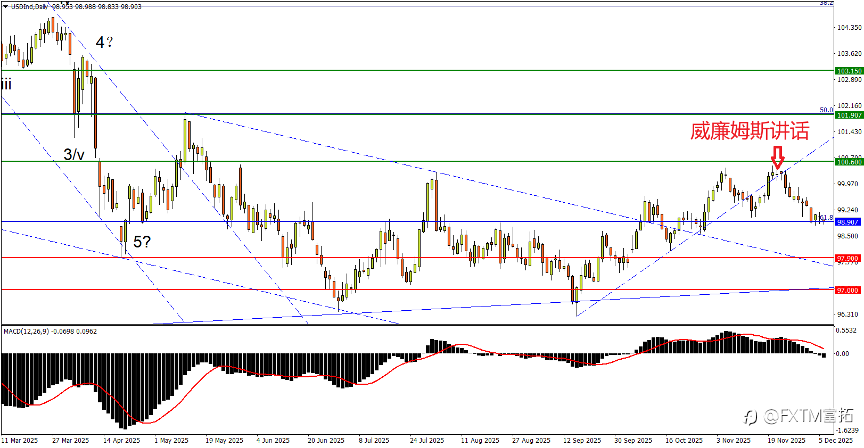Click the 96.310 value on the price axis
This screenshot has width=864, height=448.
point(849,314)
